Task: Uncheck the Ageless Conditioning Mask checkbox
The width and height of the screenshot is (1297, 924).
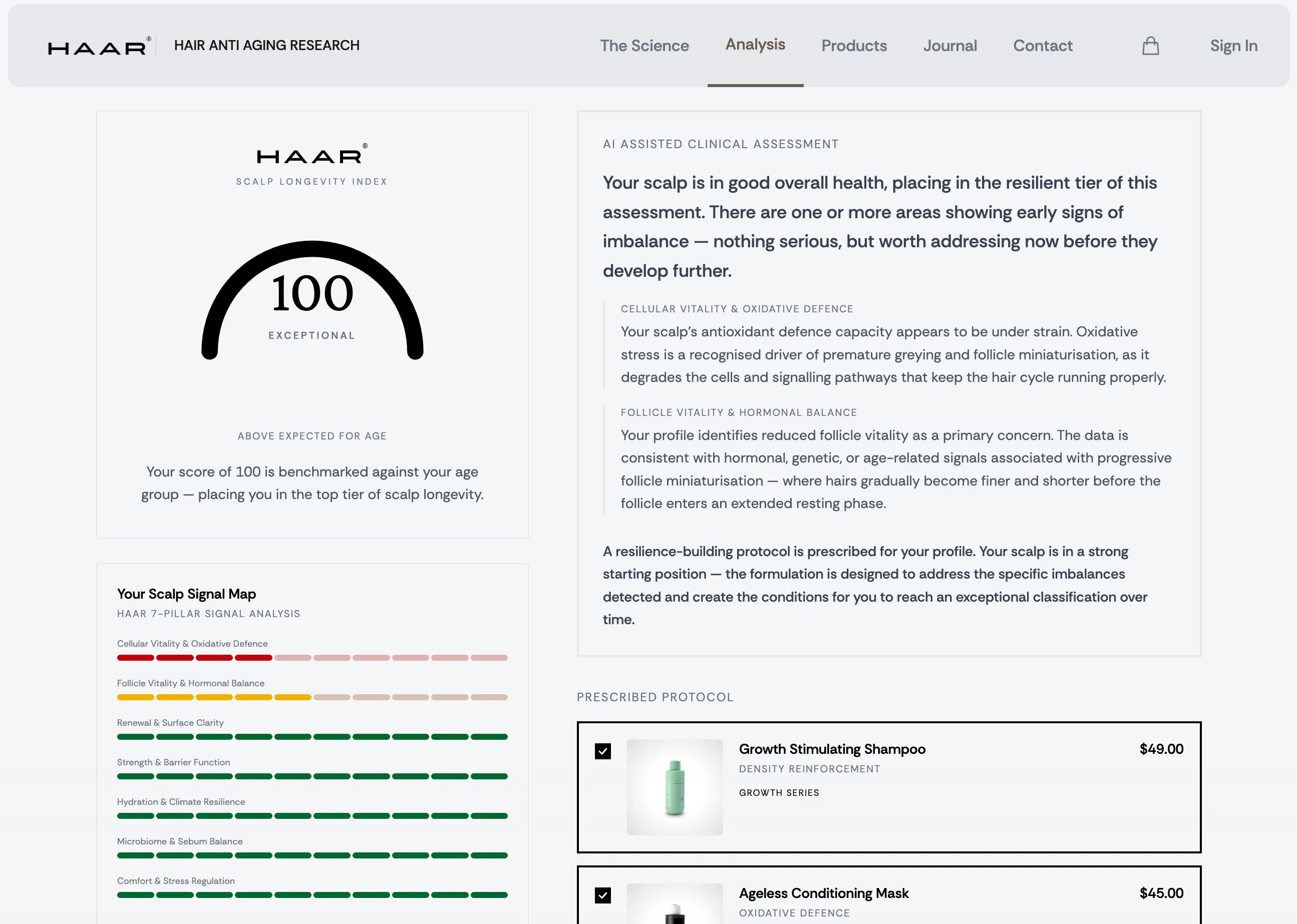Action: tap(603, 895)
